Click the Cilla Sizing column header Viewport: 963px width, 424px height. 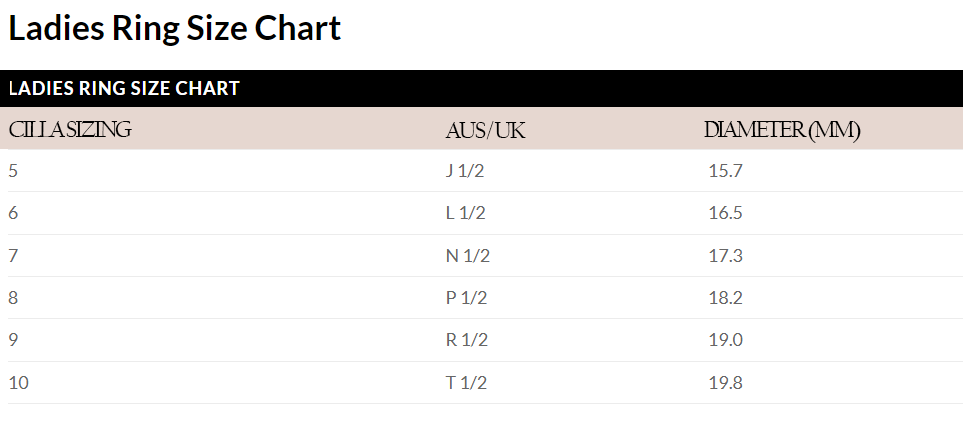70,130
